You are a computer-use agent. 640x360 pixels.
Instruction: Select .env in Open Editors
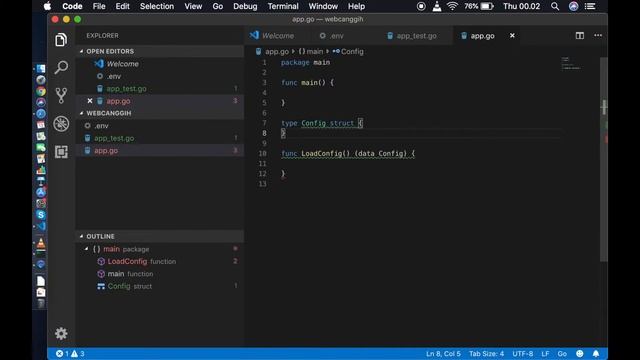[160, 76]
